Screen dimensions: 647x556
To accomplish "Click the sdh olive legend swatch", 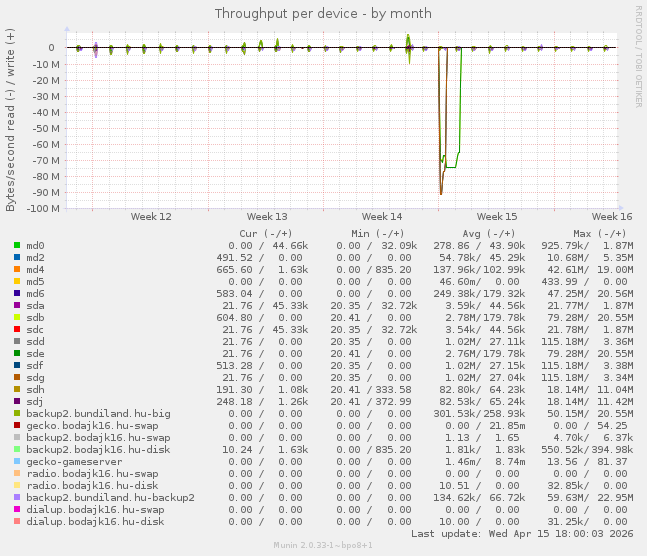I will 17,389.
